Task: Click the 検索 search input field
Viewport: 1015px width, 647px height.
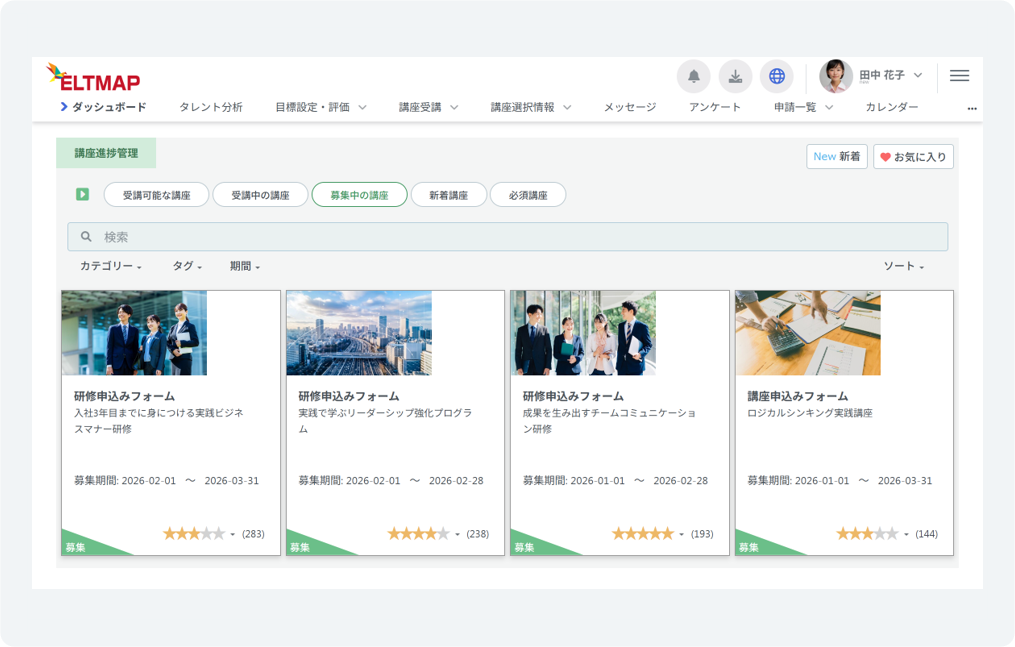Action: [507, 237]
